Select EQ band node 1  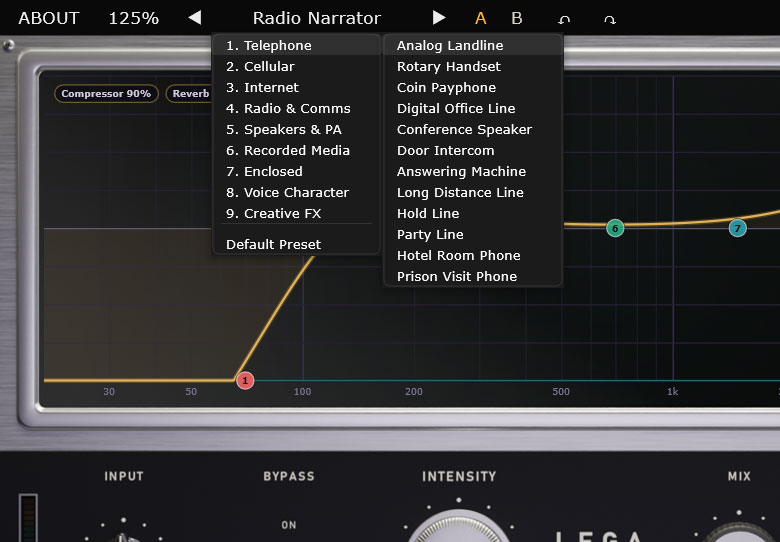[x=245, y=380]
